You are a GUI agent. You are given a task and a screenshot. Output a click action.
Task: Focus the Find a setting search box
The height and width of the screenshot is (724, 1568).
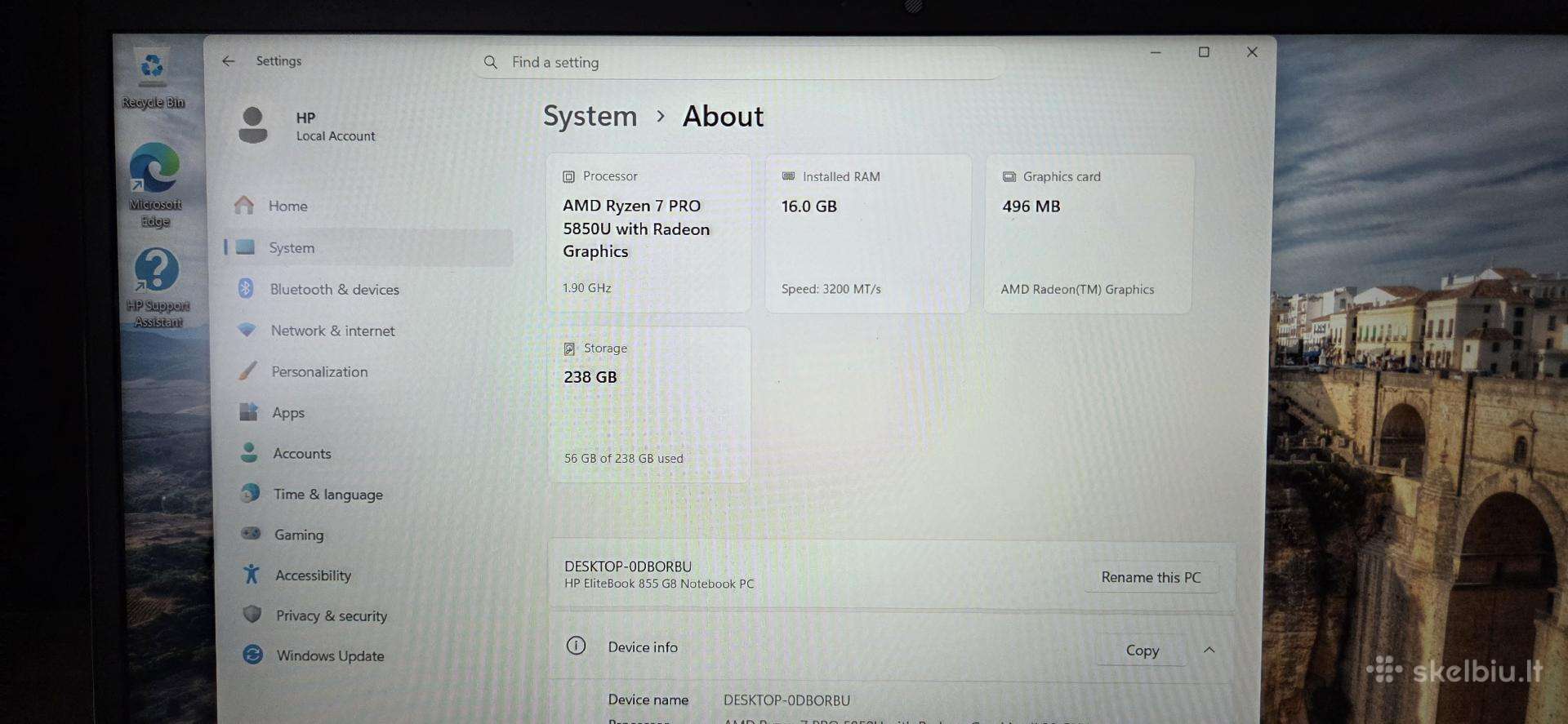pyautogui.click(x=738, y=62)
